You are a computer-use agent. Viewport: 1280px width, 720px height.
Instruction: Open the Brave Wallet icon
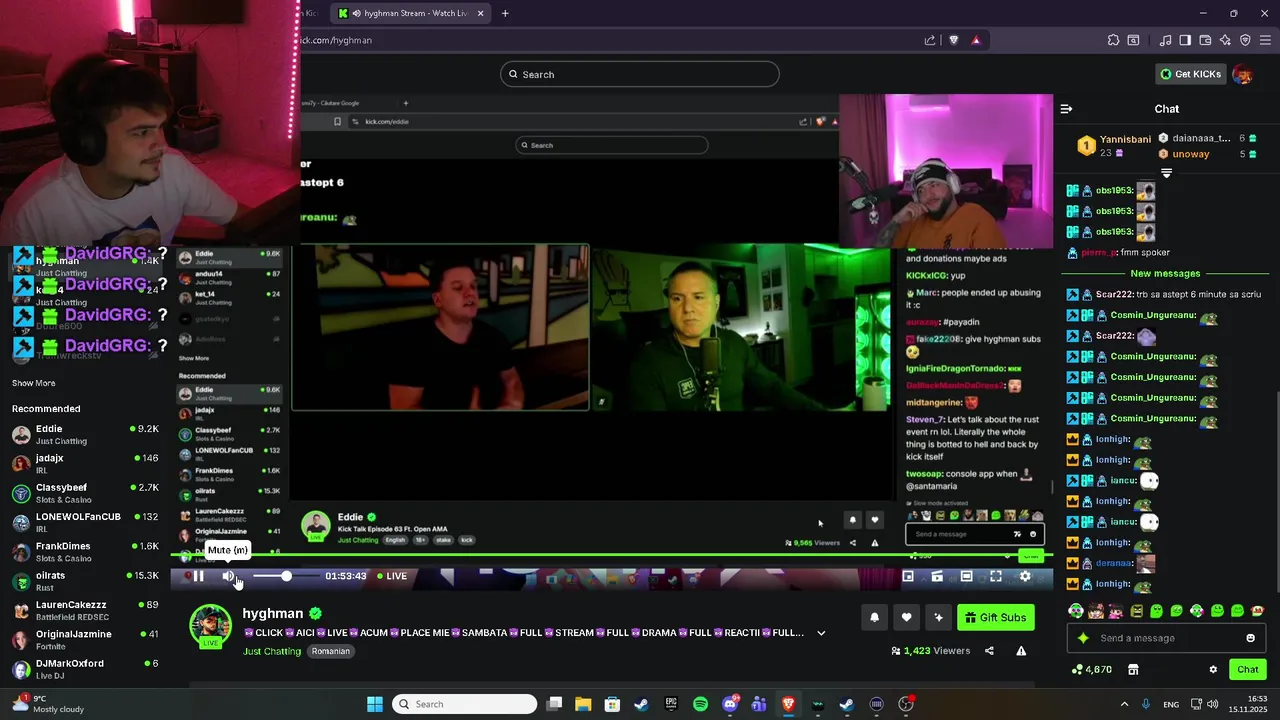pyautogui.click(x=1205, y=40)
